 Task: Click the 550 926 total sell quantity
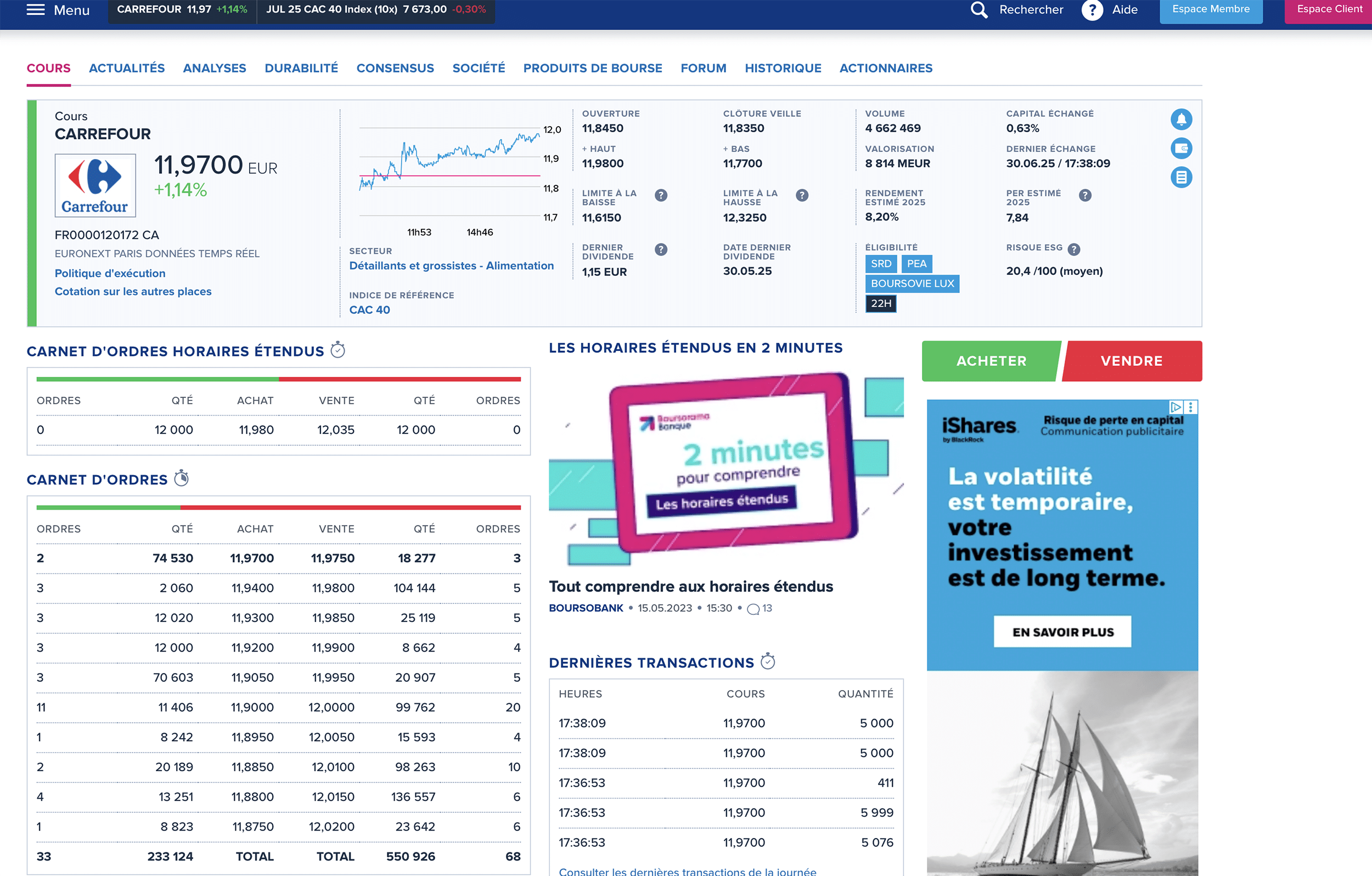[x=411, y=856]
